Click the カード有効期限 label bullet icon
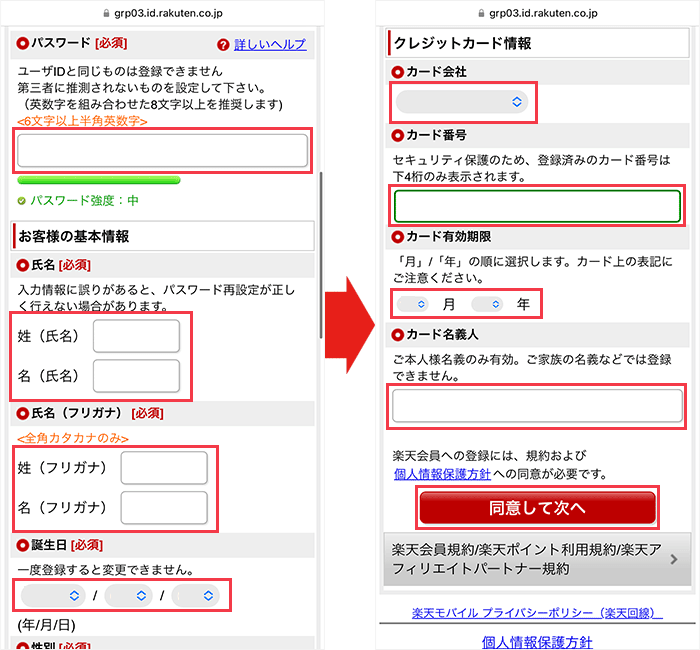 (397, 237)
